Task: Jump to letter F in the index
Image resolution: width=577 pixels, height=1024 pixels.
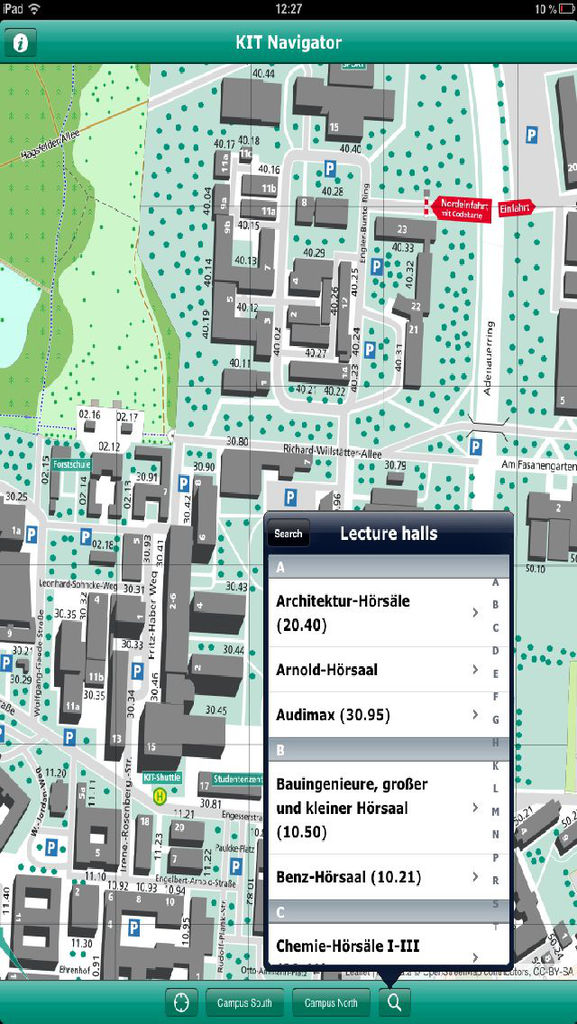Action: click(496, 696)
